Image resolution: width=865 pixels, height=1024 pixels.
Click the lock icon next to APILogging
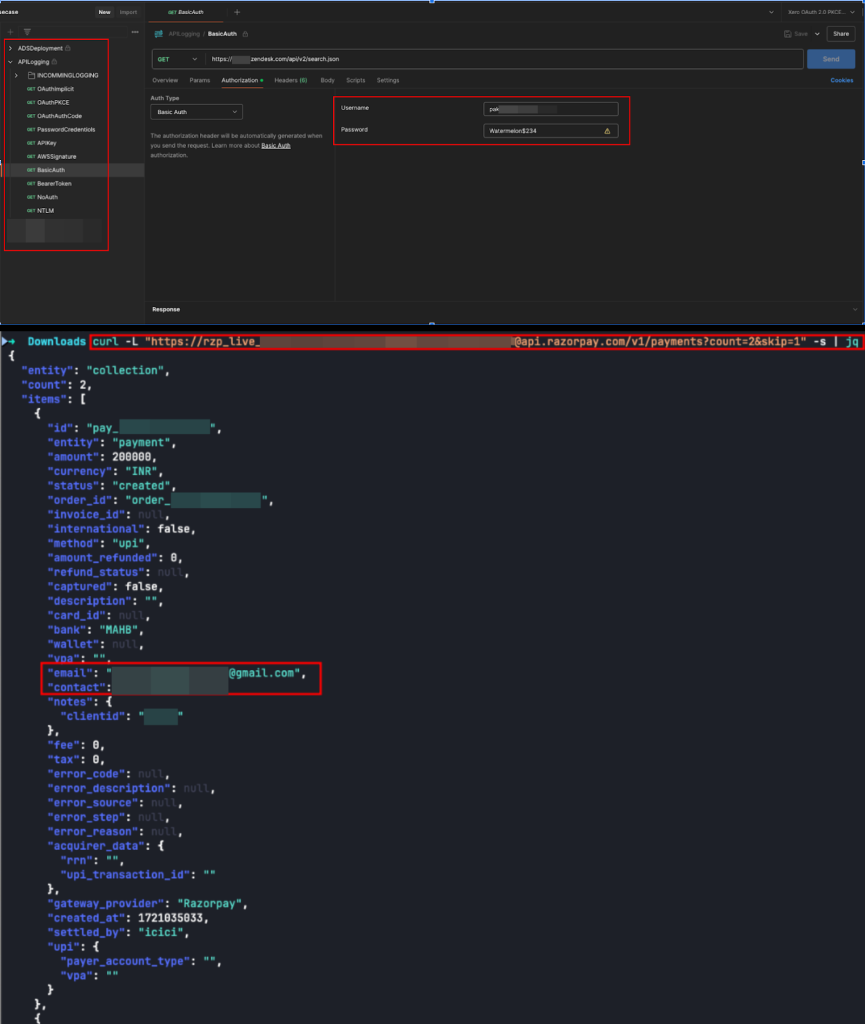coord(54,62)
